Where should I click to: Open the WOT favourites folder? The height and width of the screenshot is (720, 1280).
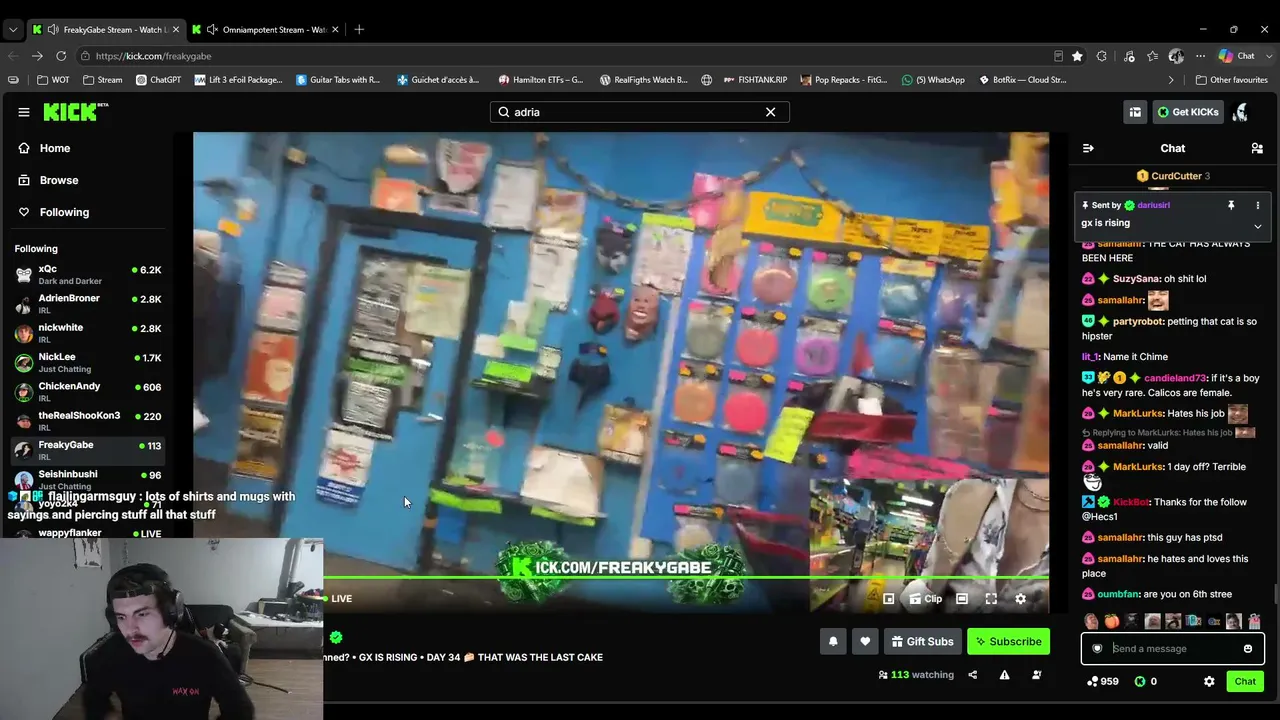(x=54, y=80)
